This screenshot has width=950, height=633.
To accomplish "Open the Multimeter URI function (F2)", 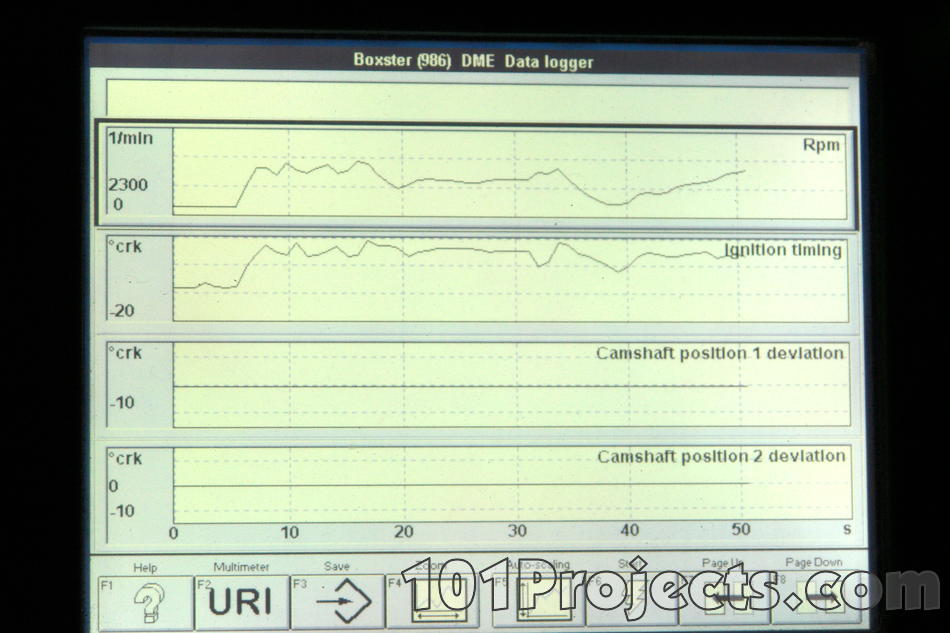I will 241,602.
